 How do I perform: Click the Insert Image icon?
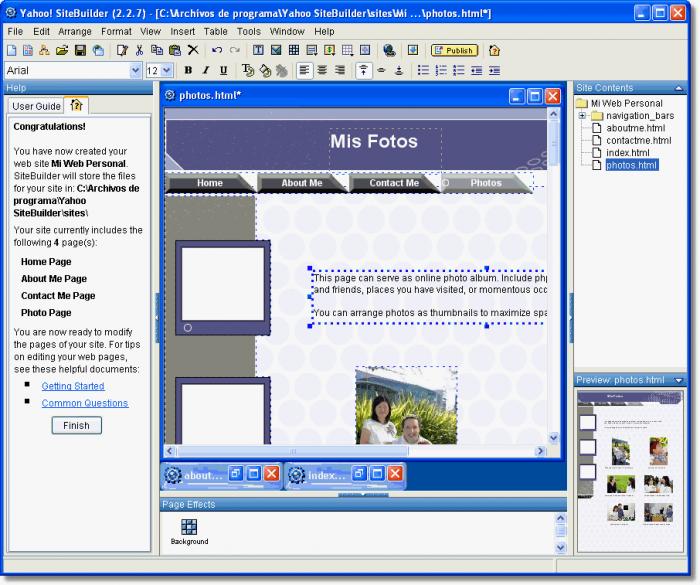tap(276, 50)
